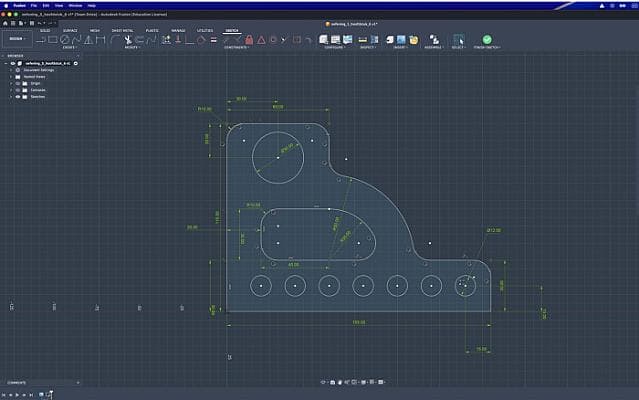Click the timeline play button
This screenshot has height=400, width=639.
17,395
